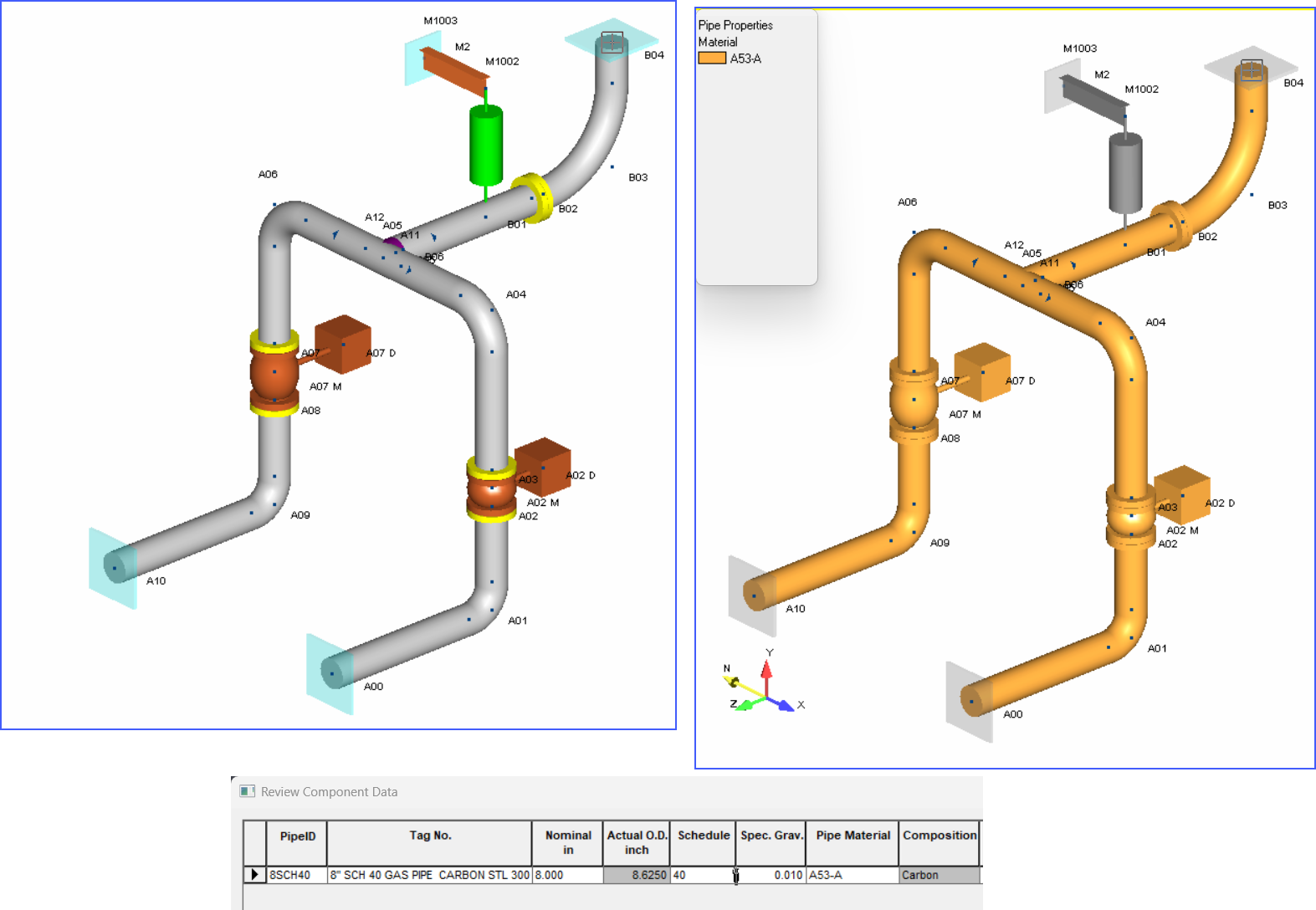Click the Schedule column header
The height and width of the screenshot is (910, 1316).
[704, 843]
